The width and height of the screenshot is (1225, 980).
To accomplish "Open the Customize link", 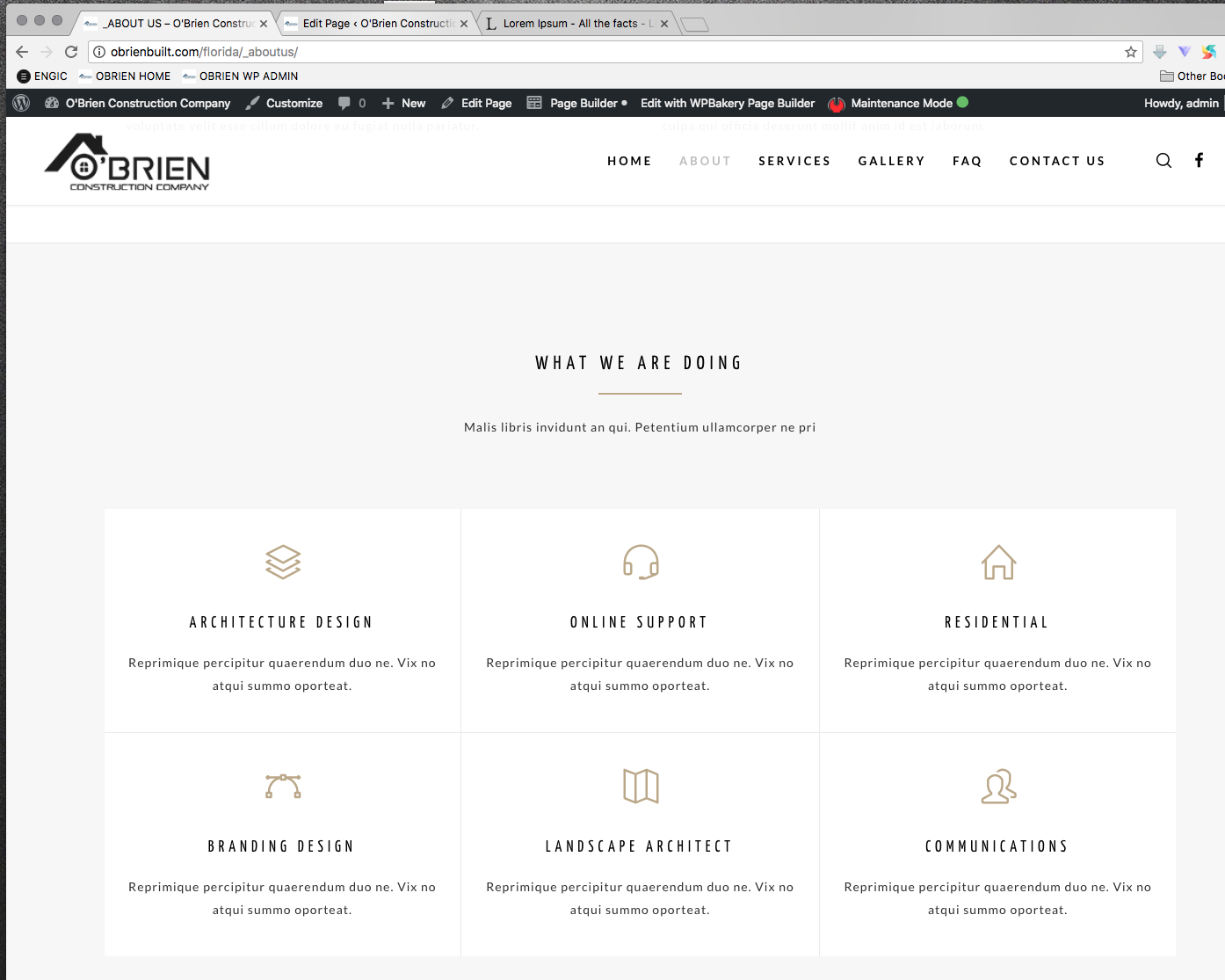I will tap(285, 103).
